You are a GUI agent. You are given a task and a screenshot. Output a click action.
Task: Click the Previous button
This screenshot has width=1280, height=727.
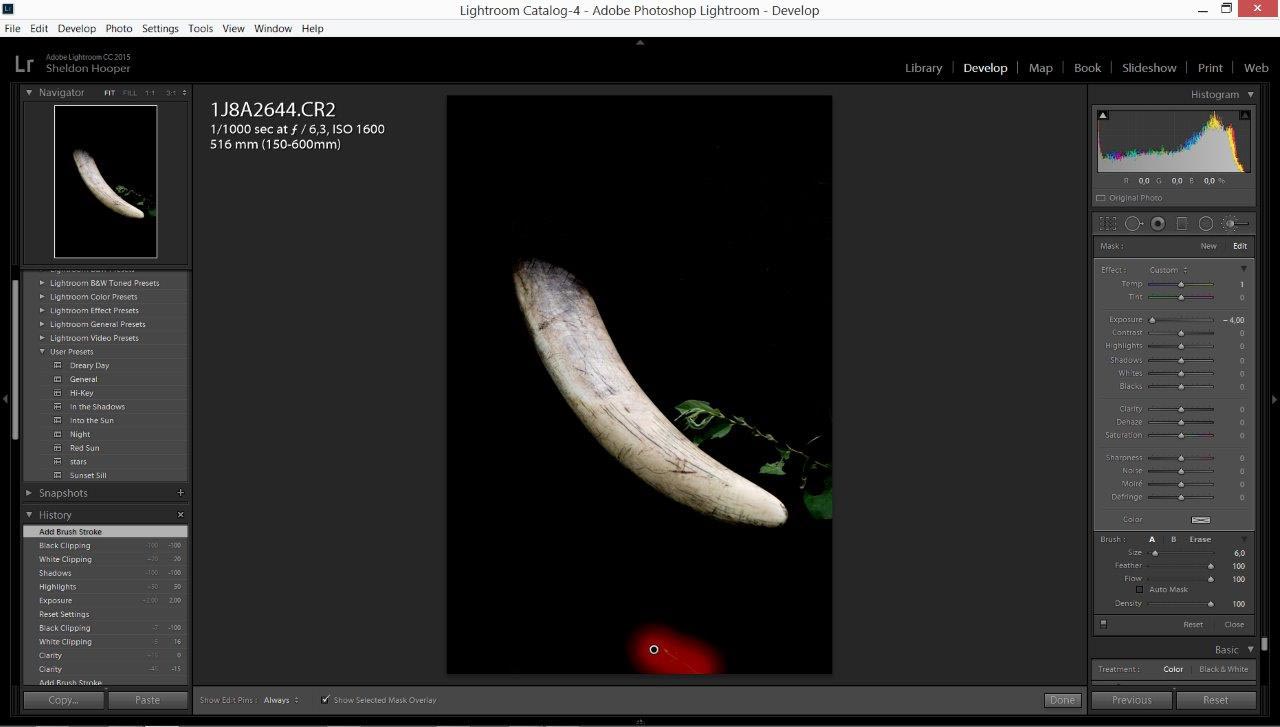click(1131, 700)
